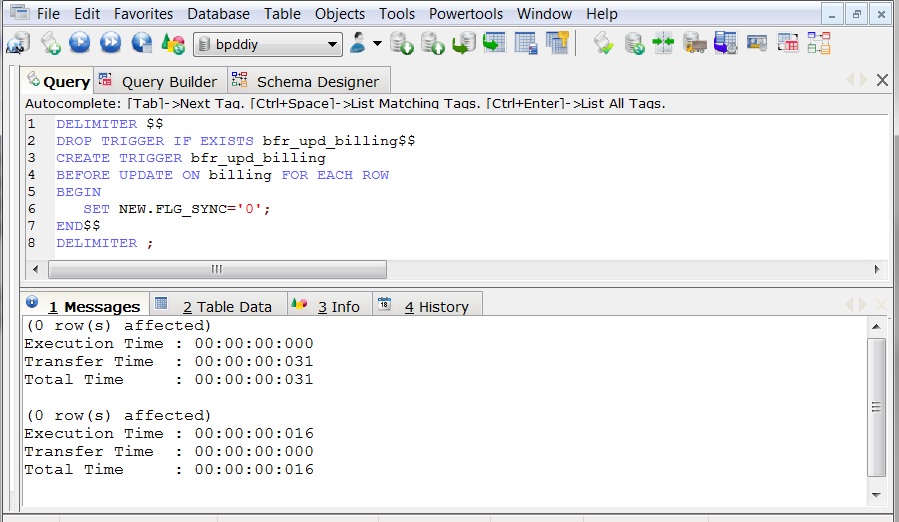Open the Favorites menu
This screenshot has height=522, width=899.
pos(143,14)
